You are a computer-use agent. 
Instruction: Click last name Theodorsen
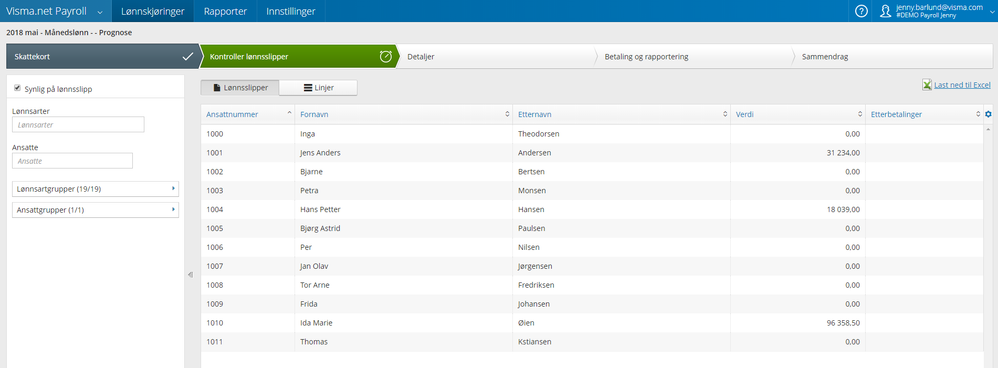538,134
